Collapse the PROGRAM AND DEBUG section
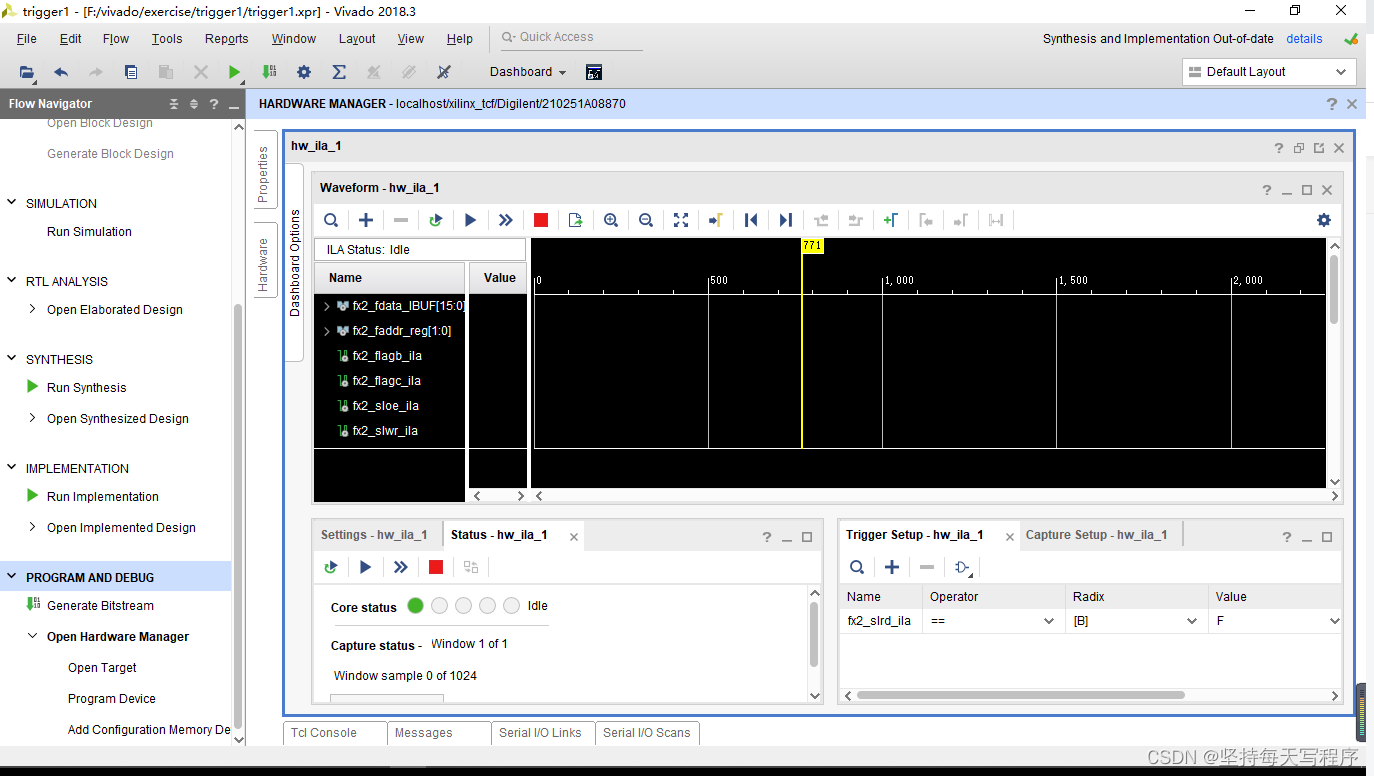Viewport: 1374px width, 776px height. (12, 577)
